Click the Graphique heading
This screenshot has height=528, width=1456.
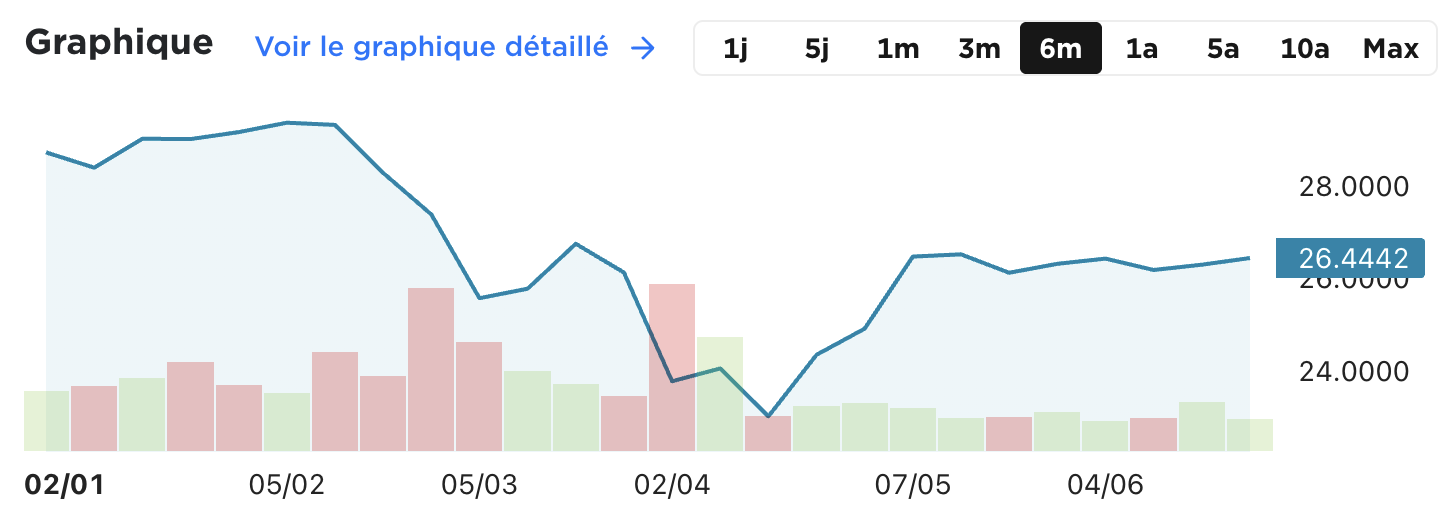pyautogui.click(x=118, y=43)
